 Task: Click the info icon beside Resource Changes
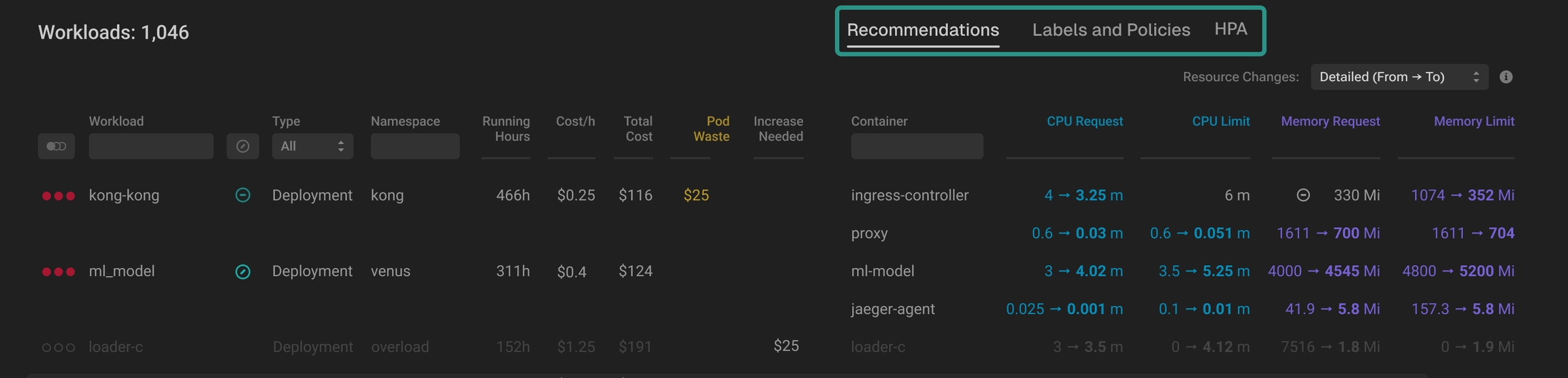click(1506, 77)
